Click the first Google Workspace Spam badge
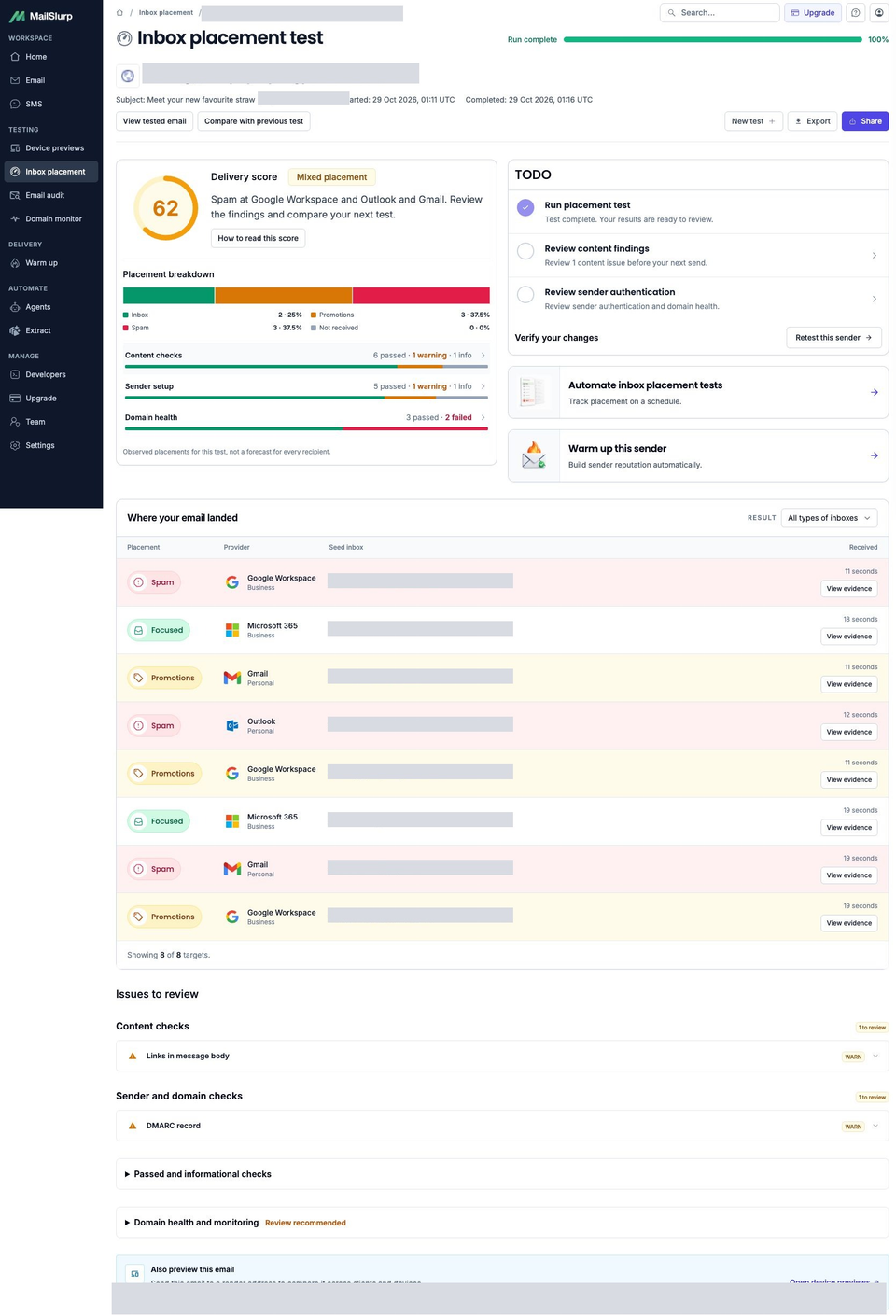This screenshot has width=896, height=1316. pos(154,582)
